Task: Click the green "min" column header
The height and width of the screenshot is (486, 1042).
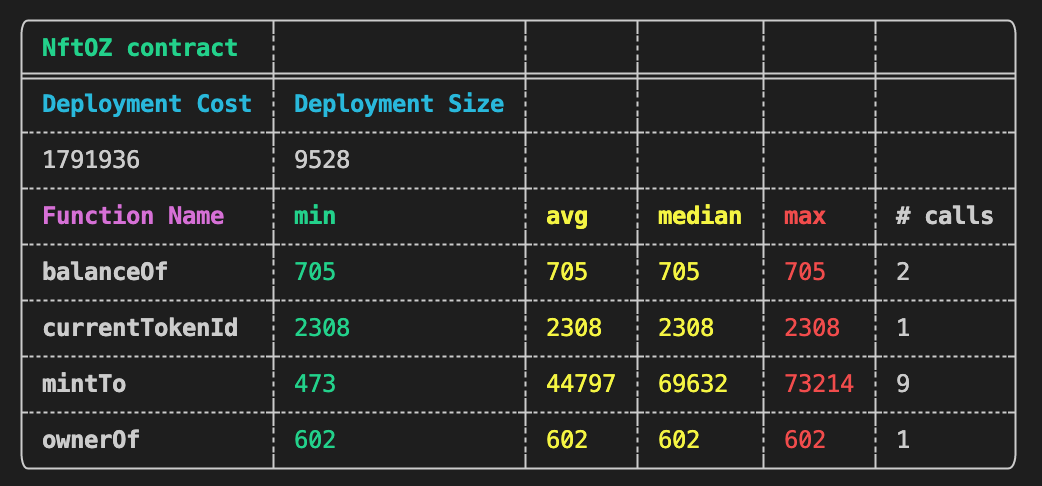Action: [315, 216]
